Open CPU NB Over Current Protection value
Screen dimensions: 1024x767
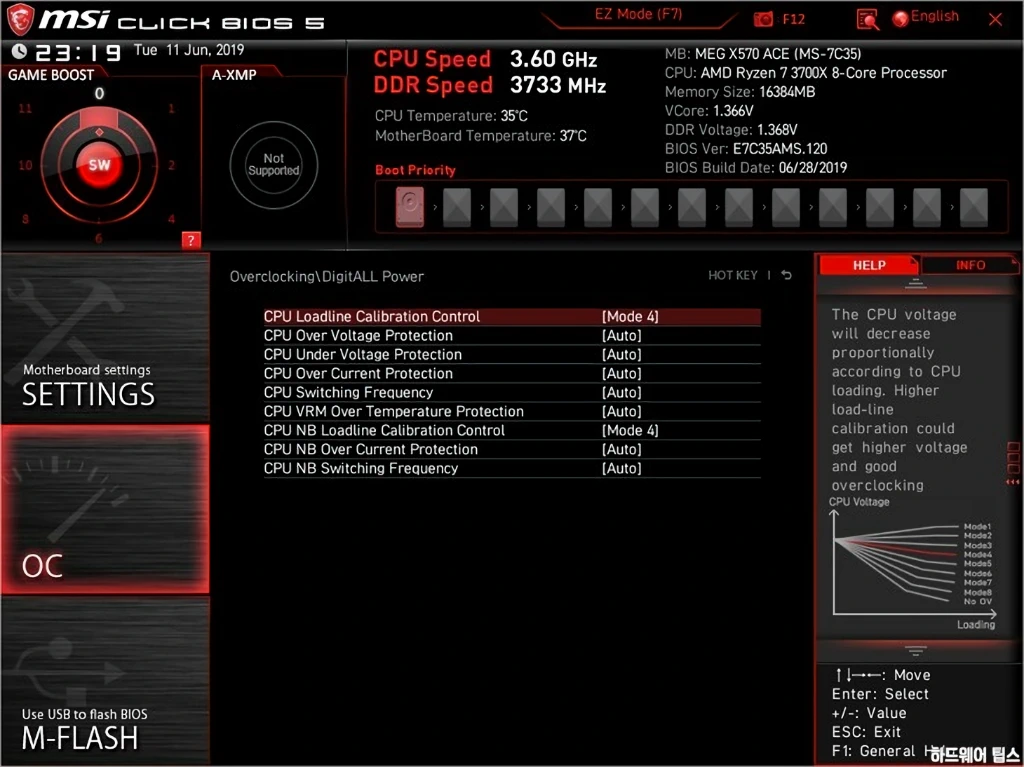pos(622,449)
